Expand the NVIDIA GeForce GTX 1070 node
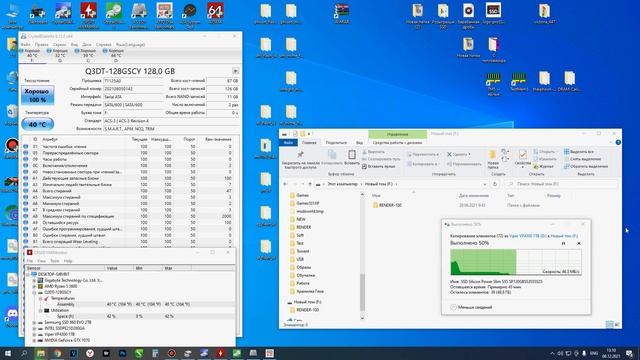The width and height of the screenshot is (640, 360). click(x=34, y=340)
